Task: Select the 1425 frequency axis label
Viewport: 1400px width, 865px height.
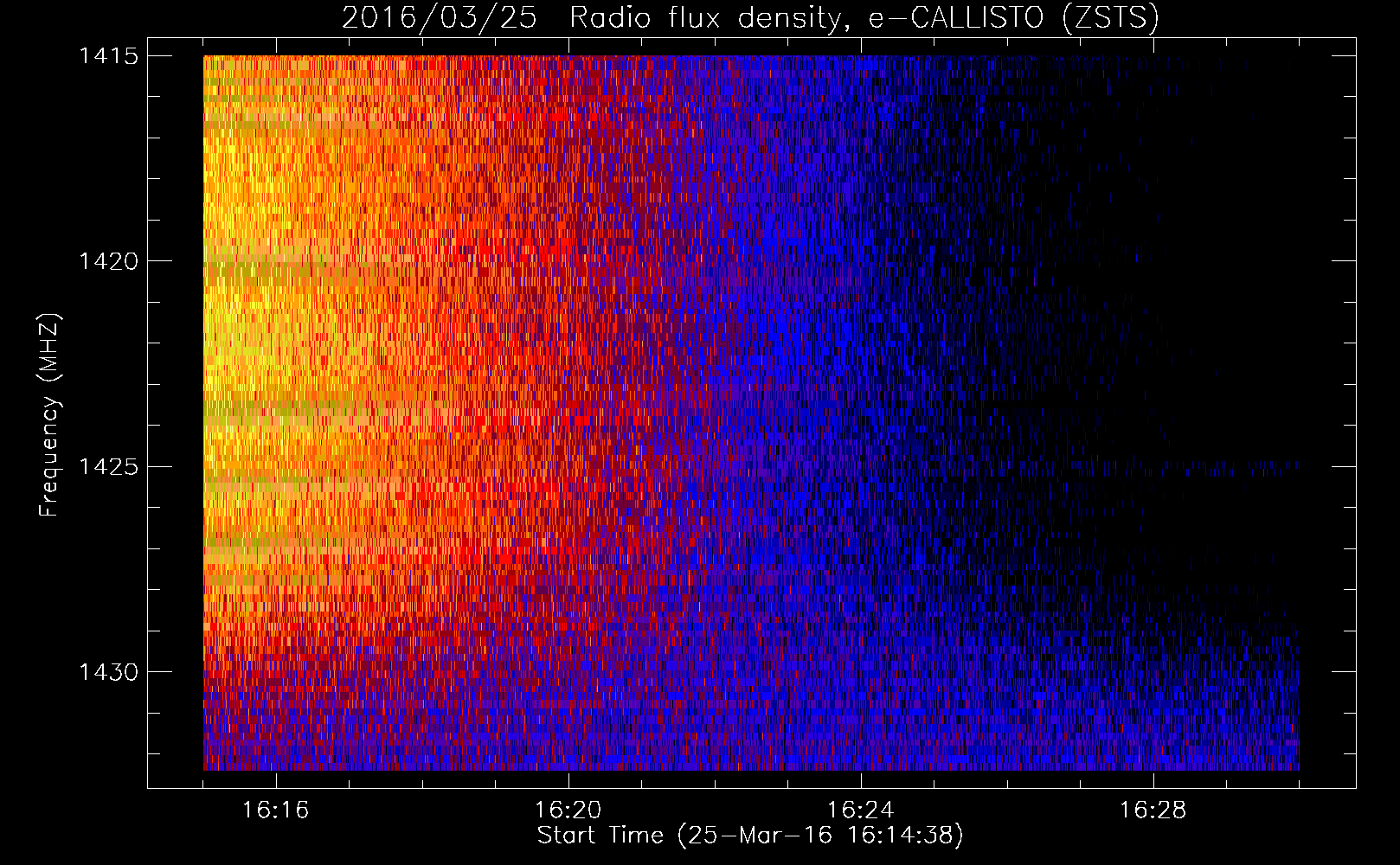Action: click(x=108, y=467)
